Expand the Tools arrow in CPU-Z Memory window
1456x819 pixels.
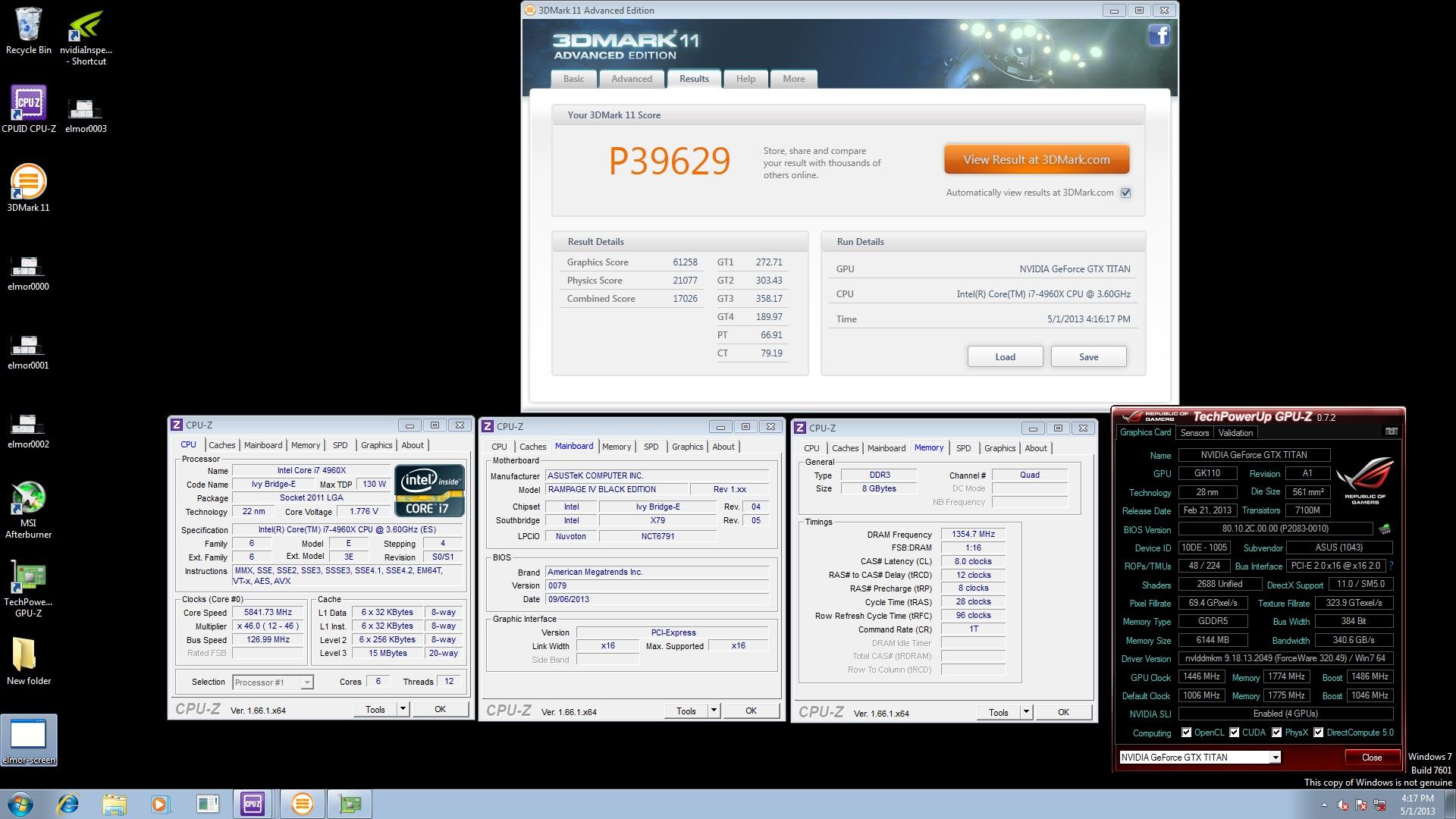pyautogui.click(x=1026, y=712)
